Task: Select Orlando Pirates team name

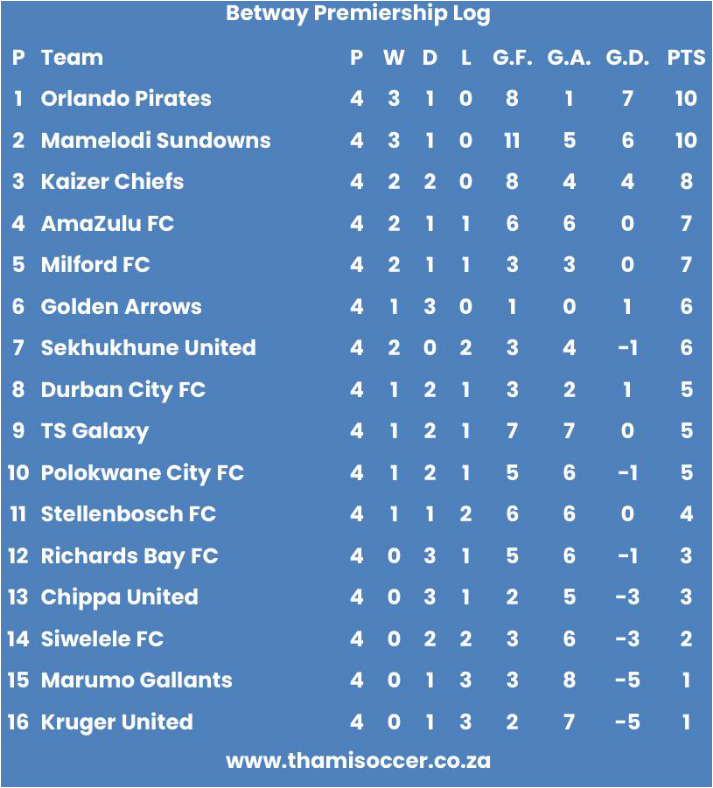Action: tap(126, 98)
